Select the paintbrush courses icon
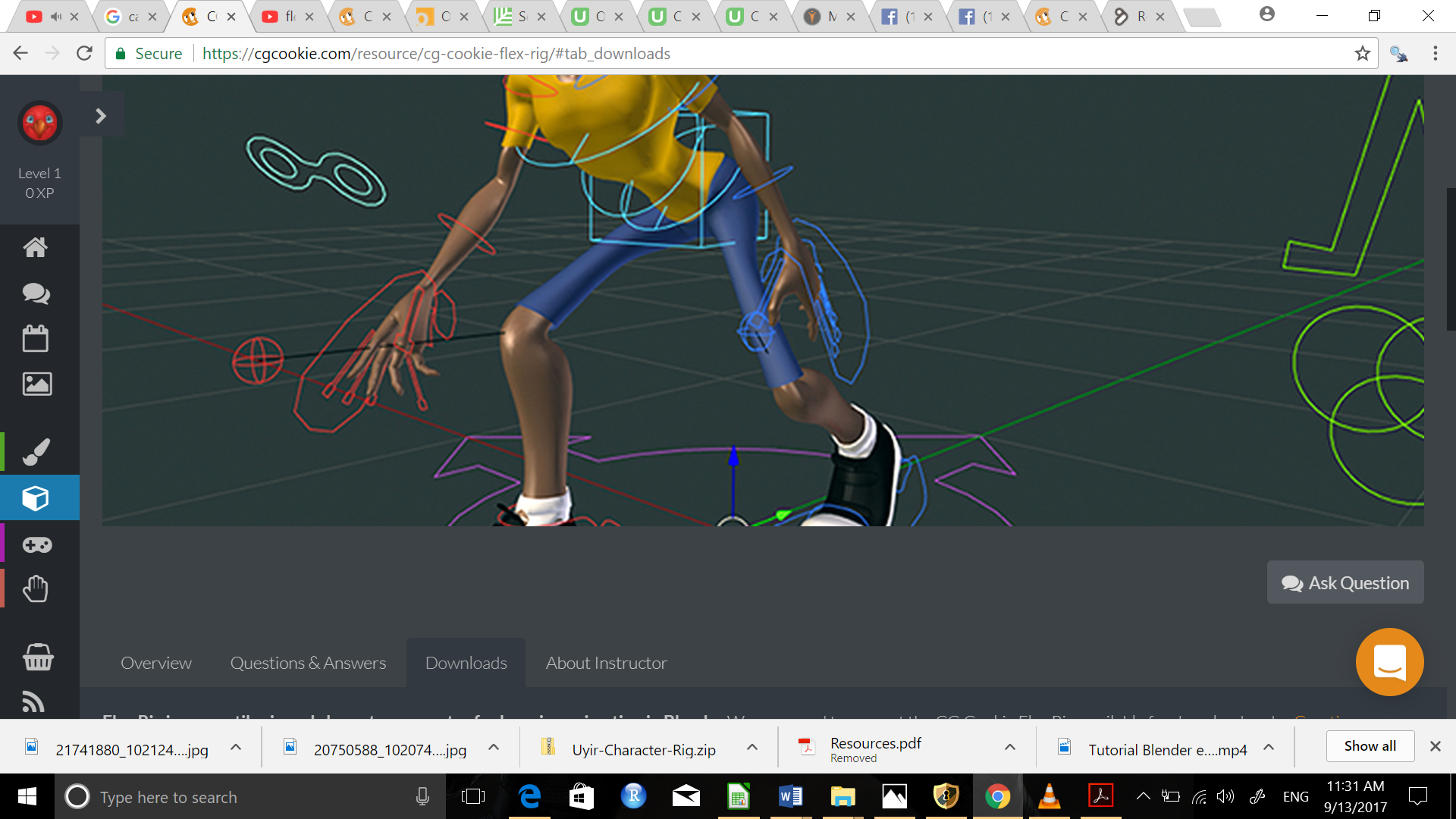This screenshot has height=819, width=1456. (x=36, y=451)
